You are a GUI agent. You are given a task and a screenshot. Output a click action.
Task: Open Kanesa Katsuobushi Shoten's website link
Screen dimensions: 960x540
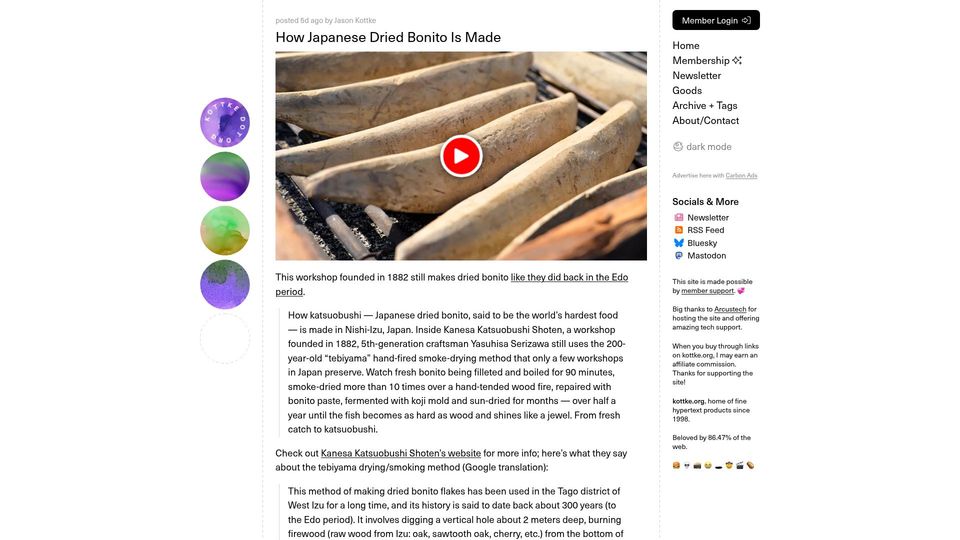(400, 453)
